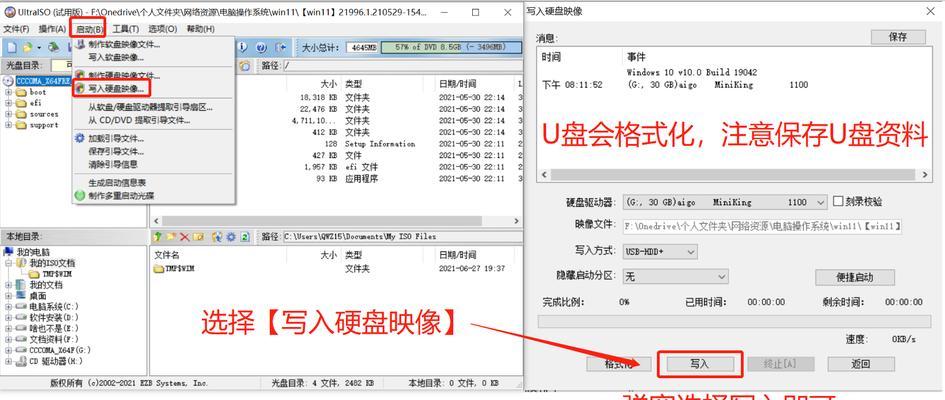Open the 写入方式 USB-HDD+ dropdown
This screenshot has width=945, height=400.
point(691,251)
